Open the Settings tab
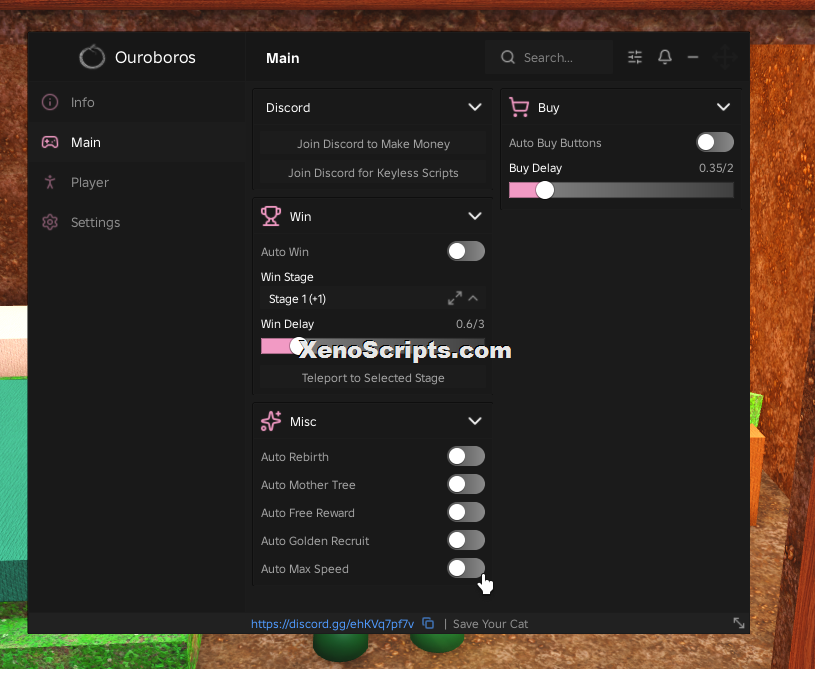 click(x=136, y=222)
